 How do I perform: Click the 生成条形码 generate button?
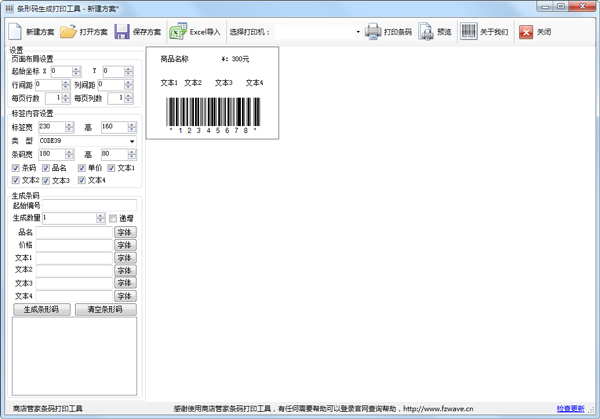coord(42,310)
